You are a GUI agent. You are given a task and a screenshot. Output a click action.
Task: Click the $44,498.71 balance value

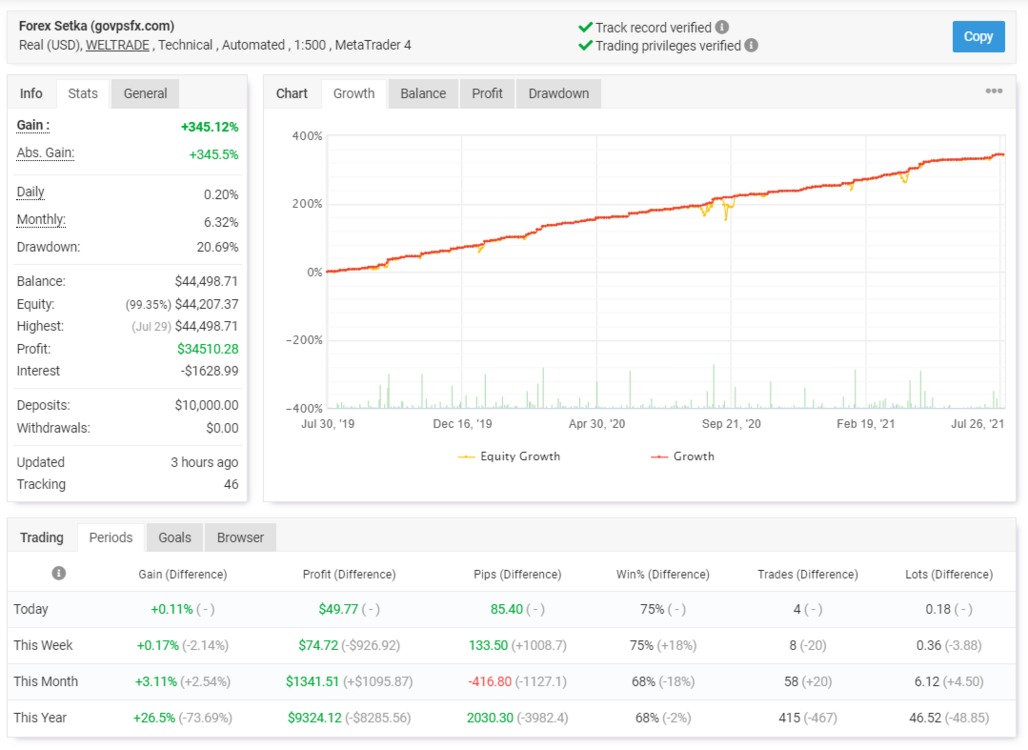point(207,281)
